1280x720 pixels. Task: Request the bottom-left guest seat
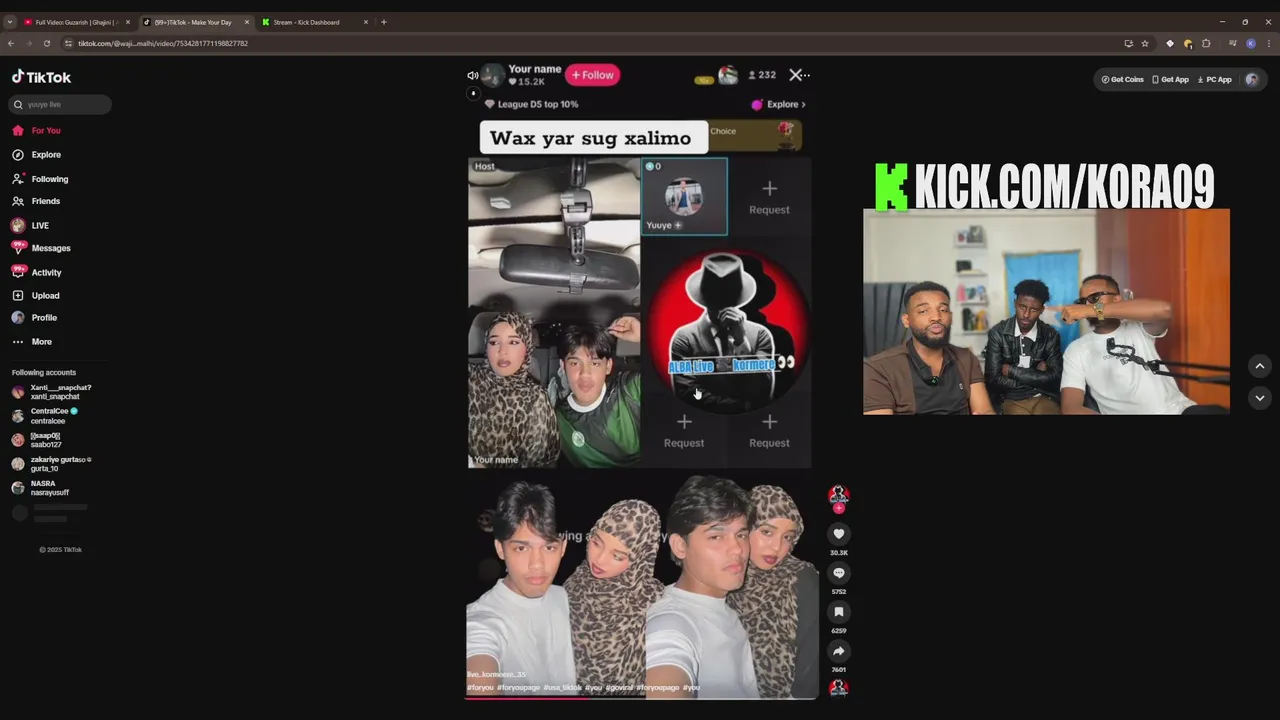point(684,431)
